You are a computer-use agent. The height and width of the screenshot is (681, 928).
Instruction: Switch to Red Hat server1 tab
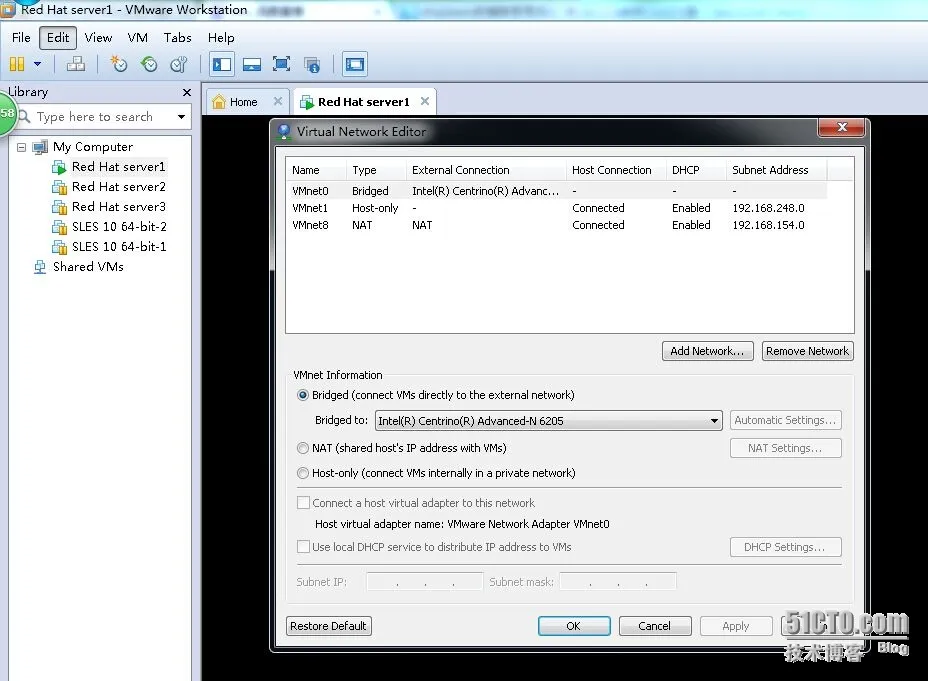click(363, 102)
